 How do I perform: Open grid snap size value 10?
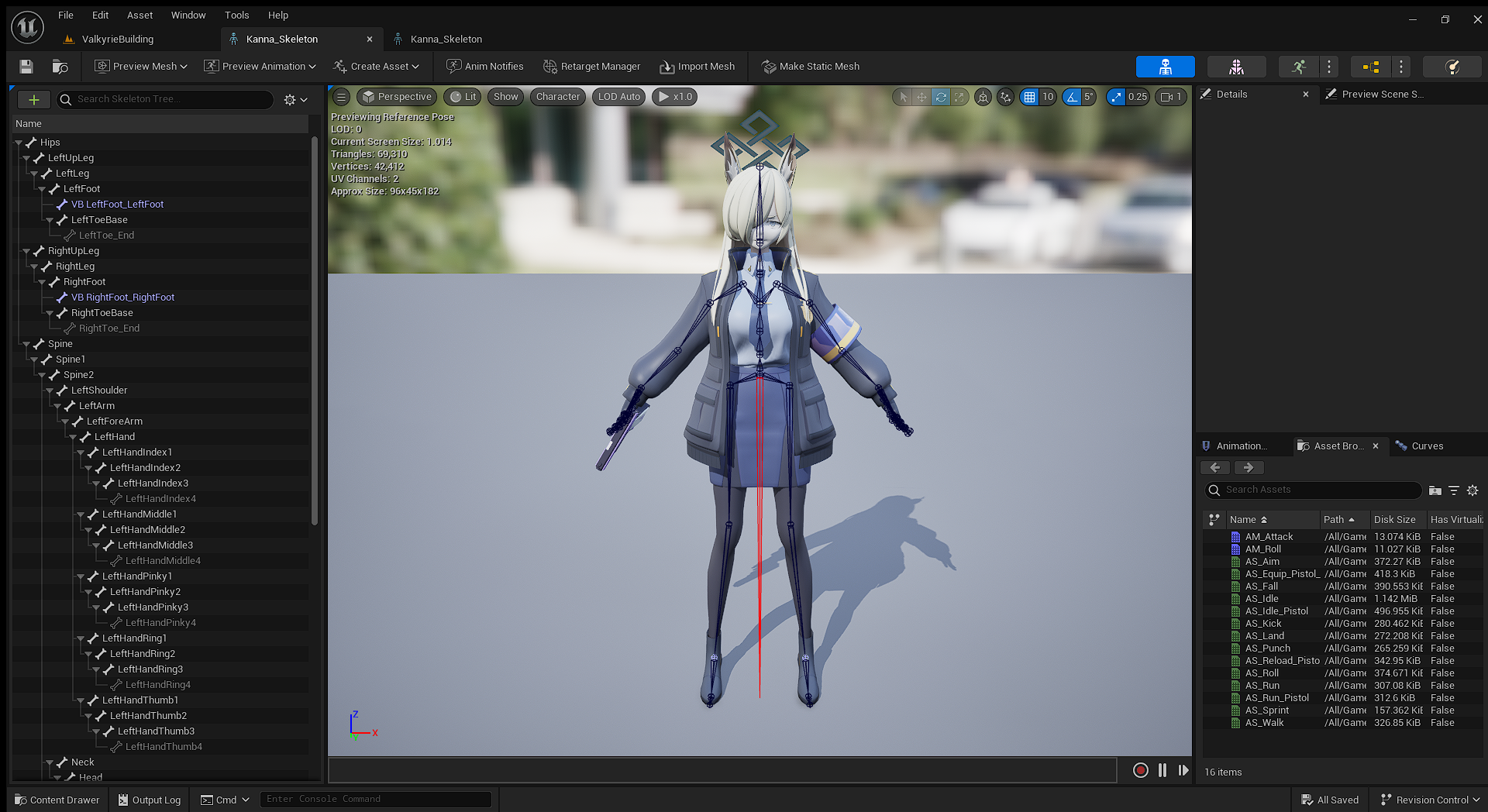[1048, 97]
